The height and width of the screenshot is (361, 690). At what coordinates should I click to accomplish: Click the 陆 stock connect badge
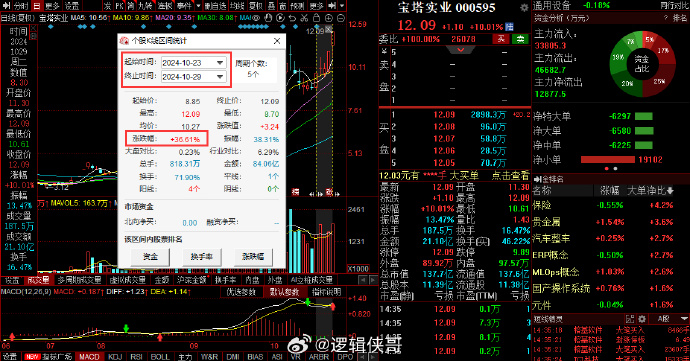click(509, 27)
